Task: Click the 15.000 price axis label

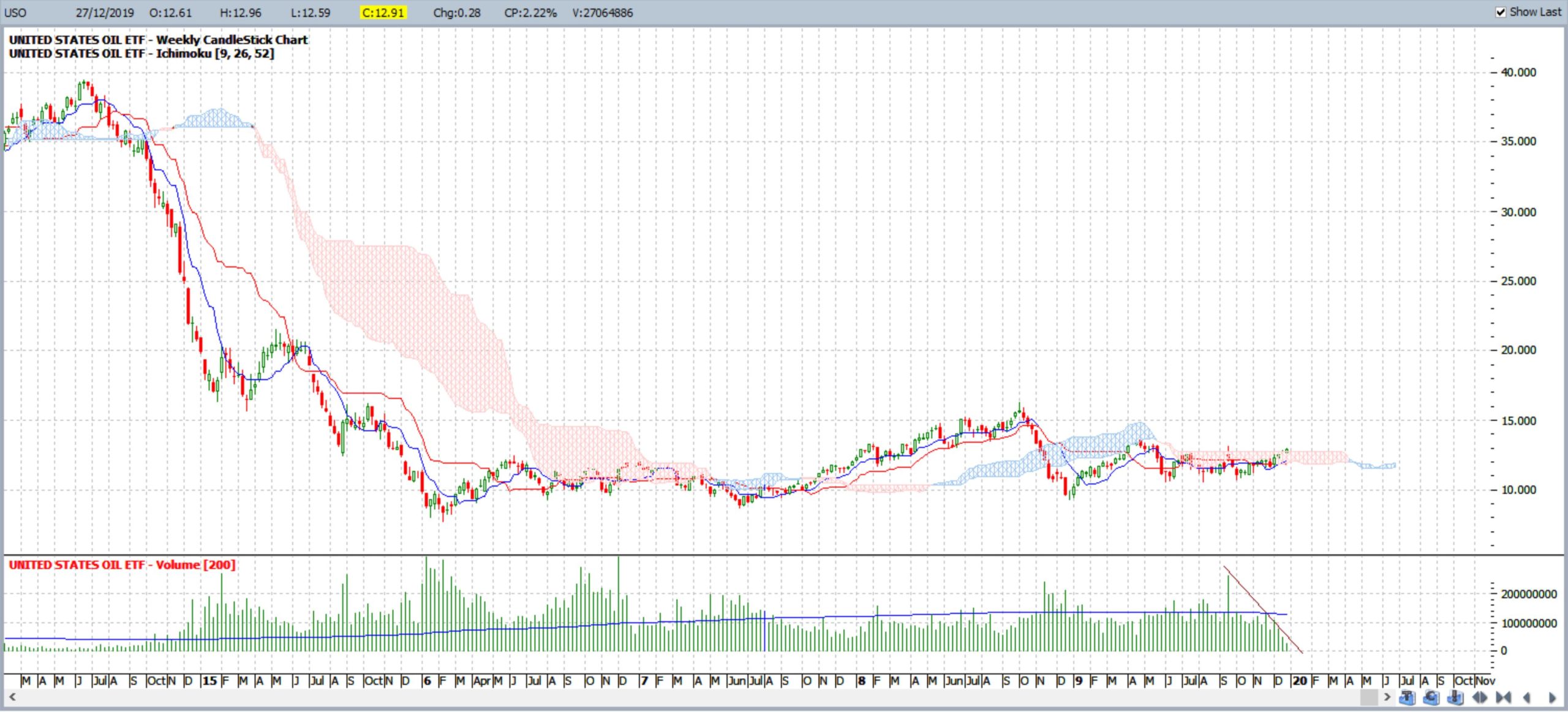Action: pos(1518,421)
